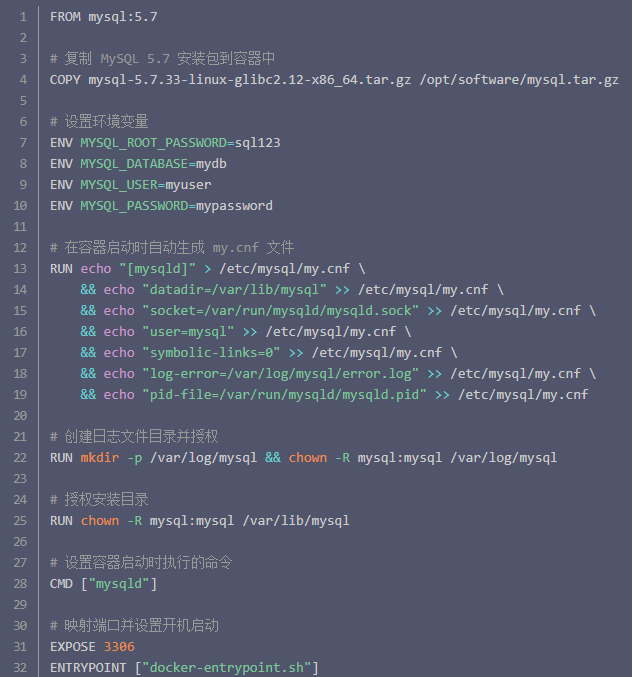Click MYSQL_DATABASE variable on line 8
The width and height of the screenshot is (632, 677).
coord(134,164)
